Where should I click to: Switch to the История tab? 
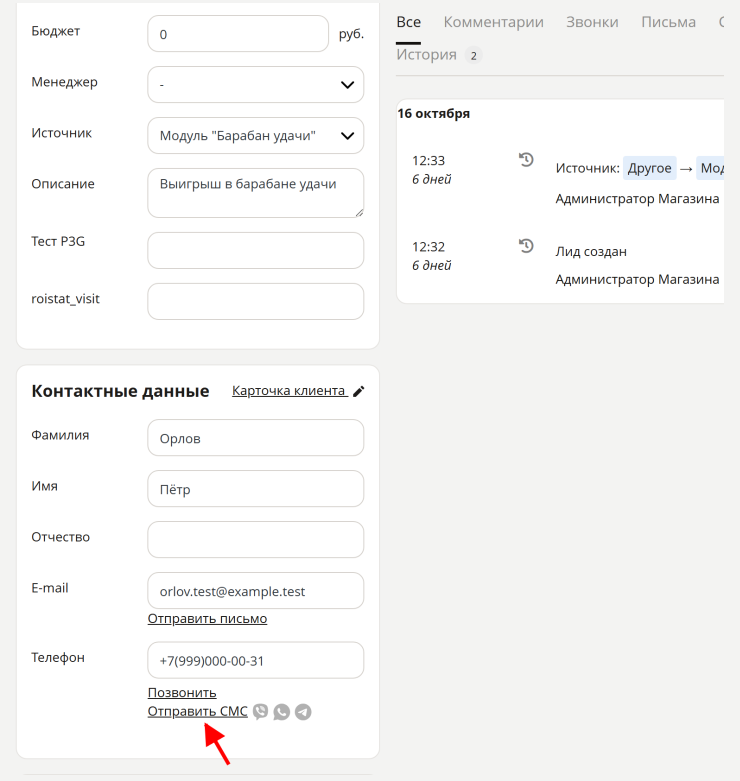pyautogui.click(x=426, y=54)
